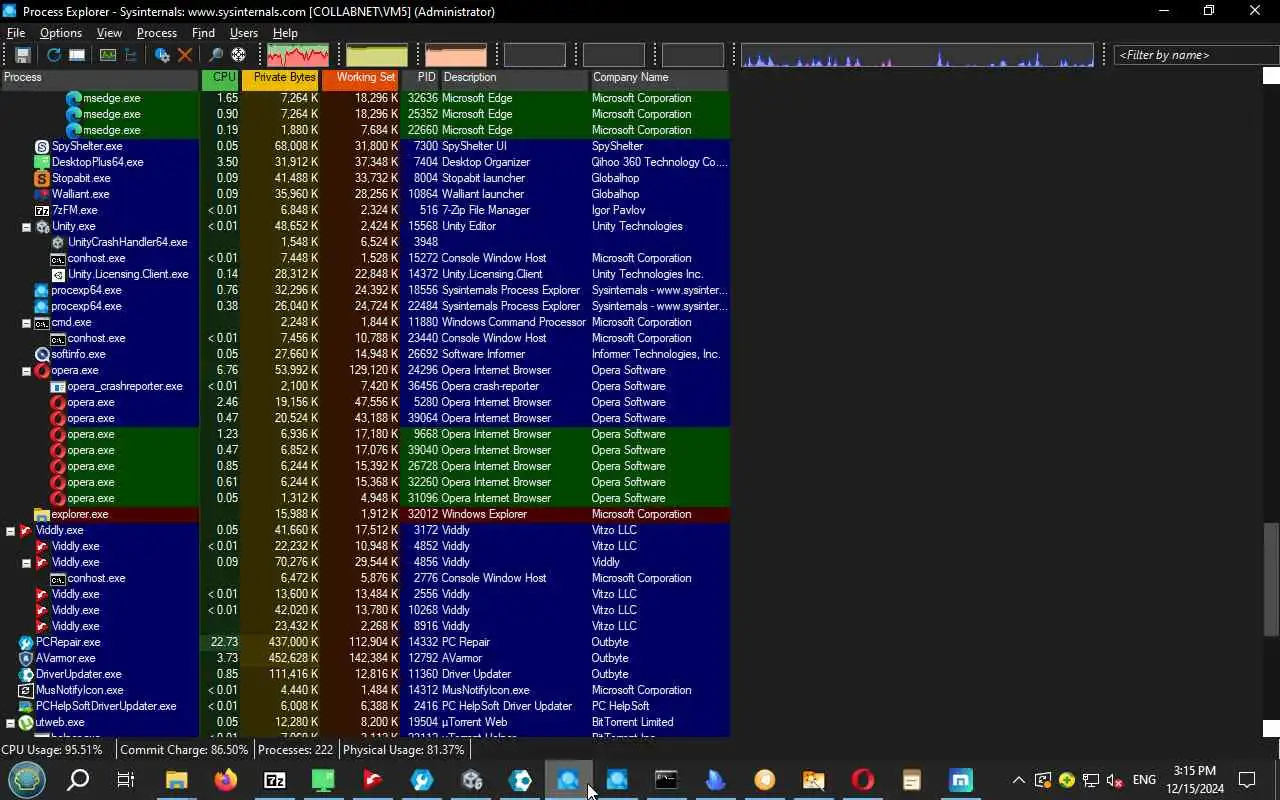Click the AVarmor.exe process icon
Image resolution: width=1280 pixels, height=800 pixels.
26,658
